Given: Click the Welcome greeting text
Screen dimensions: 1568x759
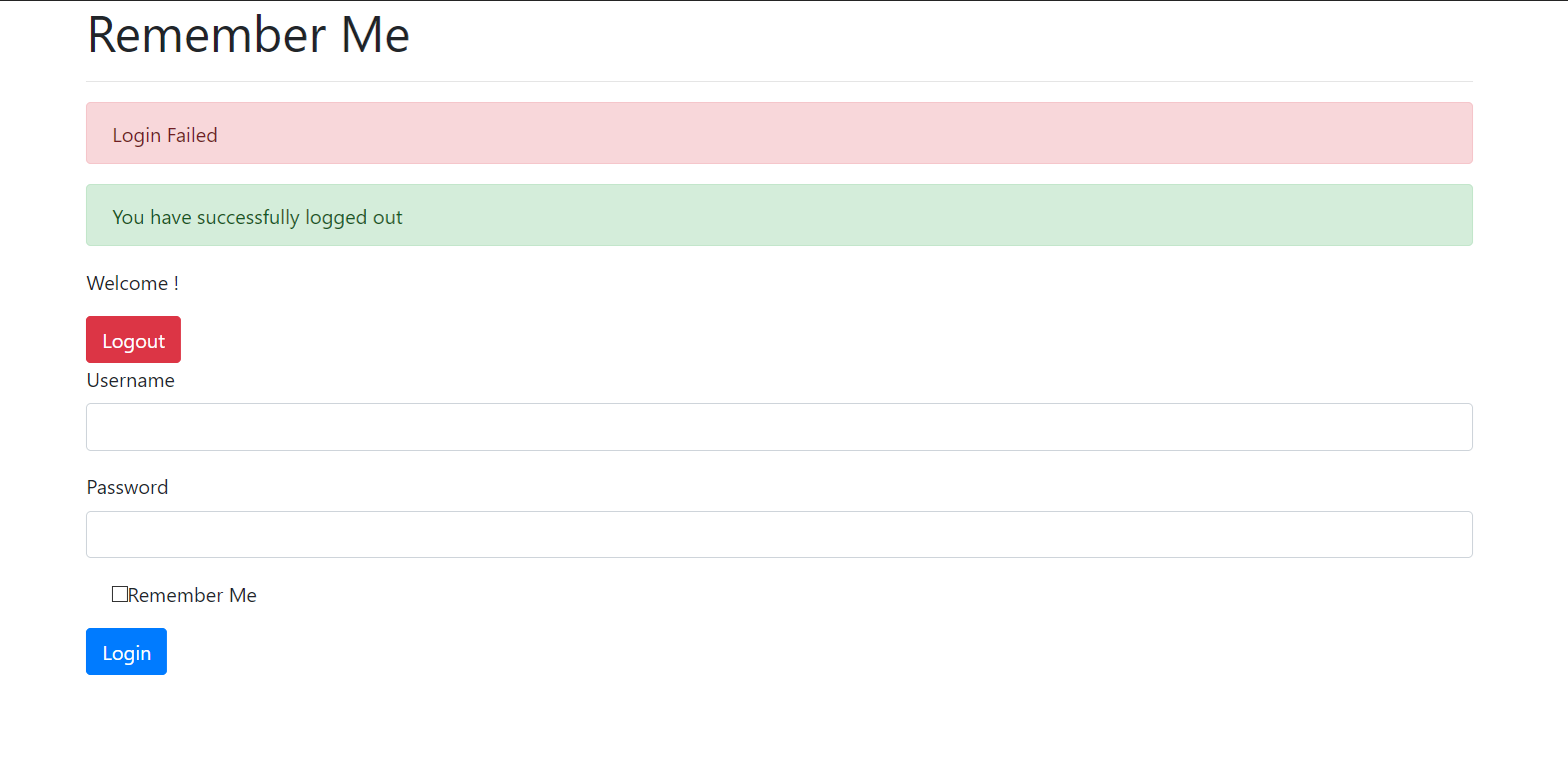Looking at the screenshot, I should pyautogui.click(x=132, y=283).
